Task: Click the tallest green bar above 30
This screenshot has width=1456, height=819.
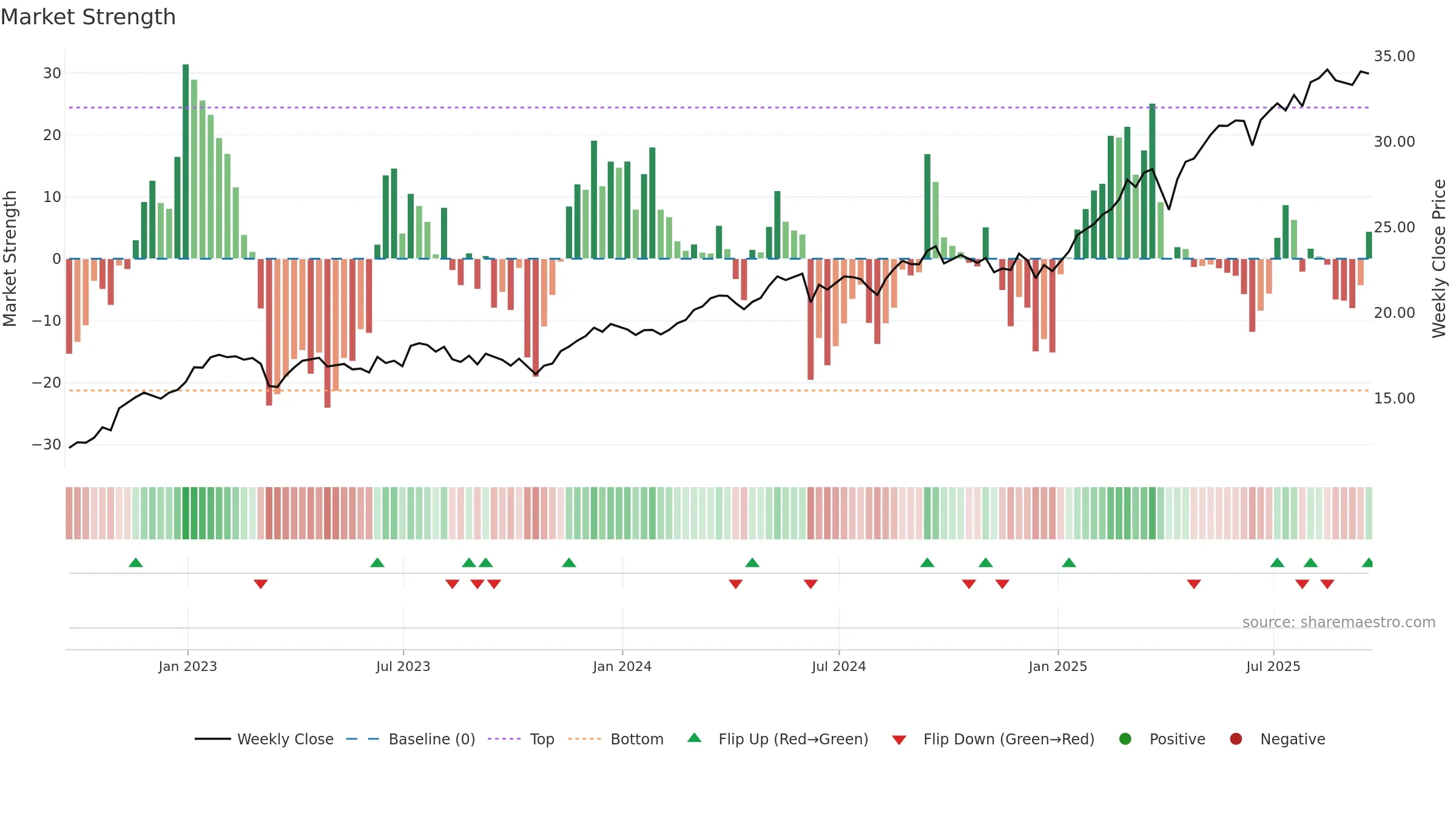Action: (186, 161)
